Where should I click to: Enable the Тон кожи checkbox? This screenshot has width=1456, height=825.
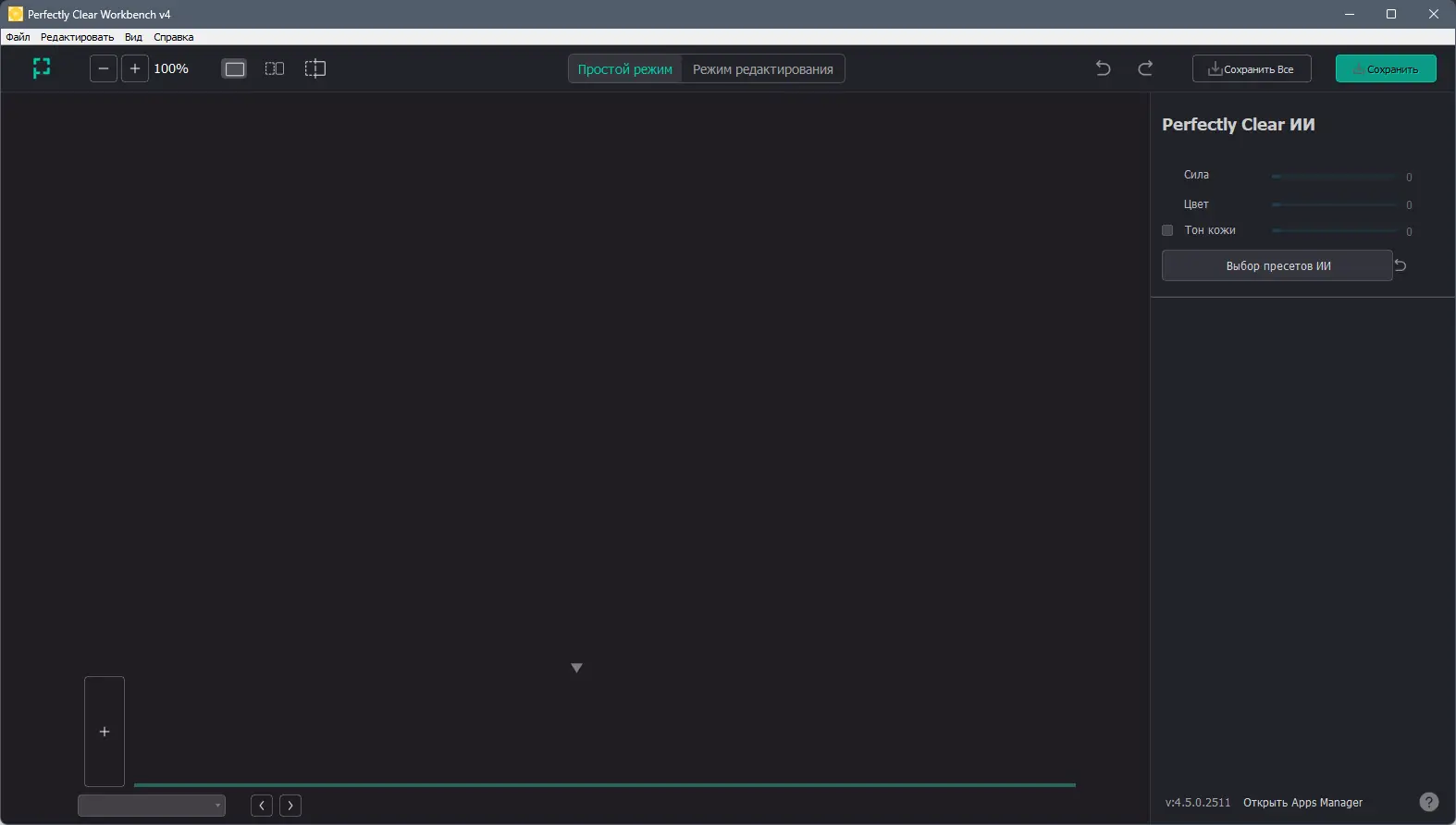pos(1167,230)
